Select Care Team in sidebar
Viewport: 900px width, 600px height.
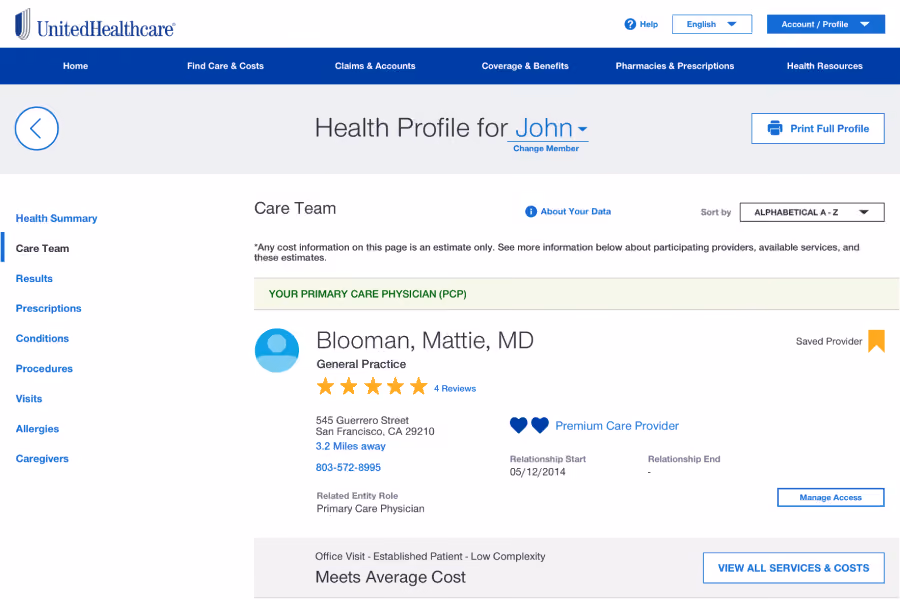tap(42, 248)
